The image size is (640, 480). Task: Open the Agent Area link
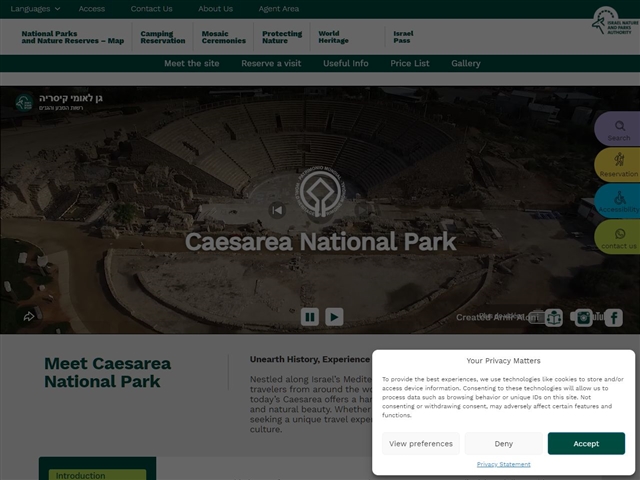(279, 9)
